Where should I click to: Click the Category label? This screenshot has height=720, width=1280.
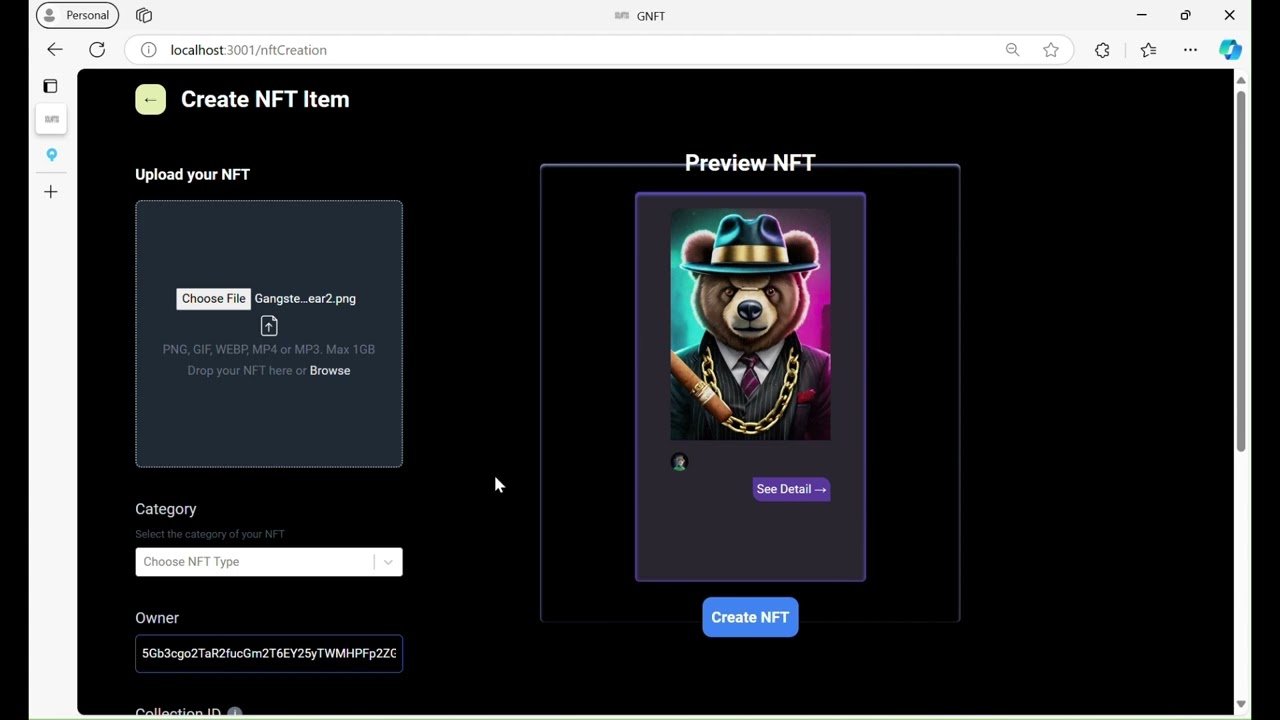pos(166,509)
